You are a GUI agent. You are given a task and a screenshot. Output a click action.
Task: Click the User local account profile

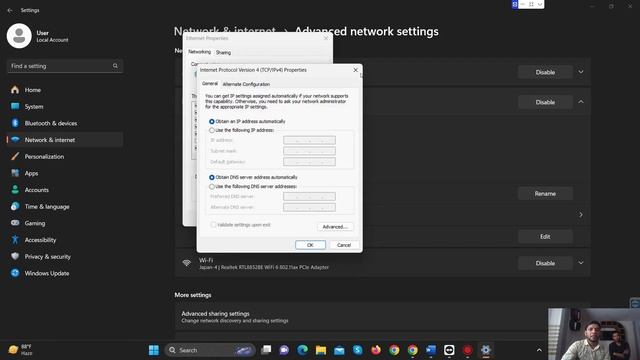[x=38, y=36]
